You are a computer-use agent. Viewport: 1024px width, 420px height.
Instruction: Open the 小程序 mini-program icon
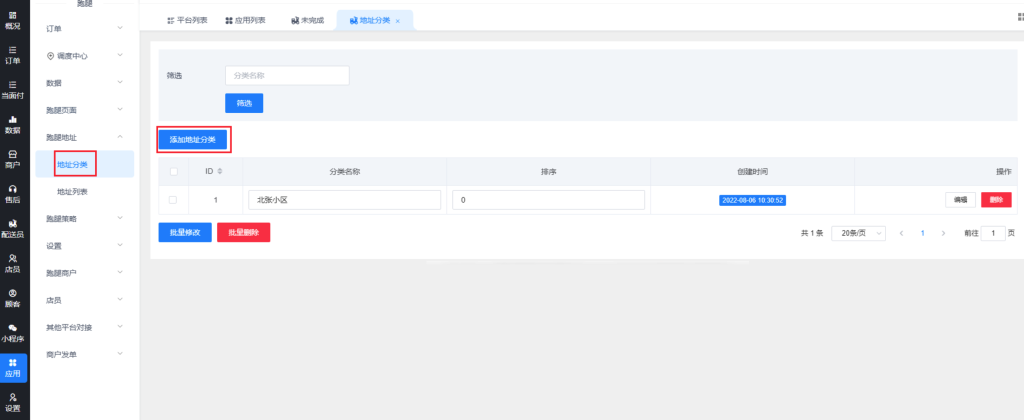click(12, 333)
